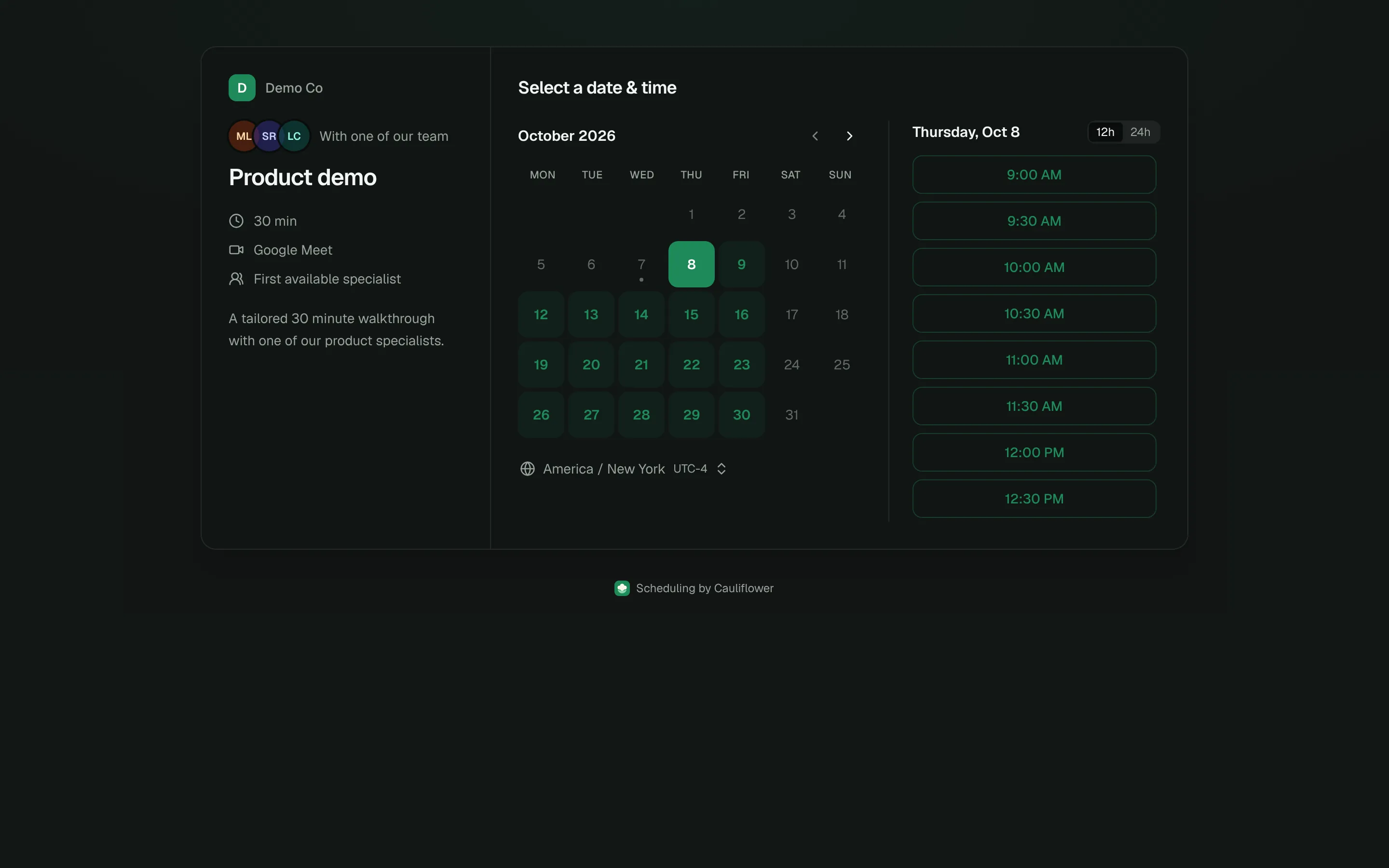Pick the 11:30 AM time slot
The height and width of the screenshot is (868, 1389).
point(1034,407)
